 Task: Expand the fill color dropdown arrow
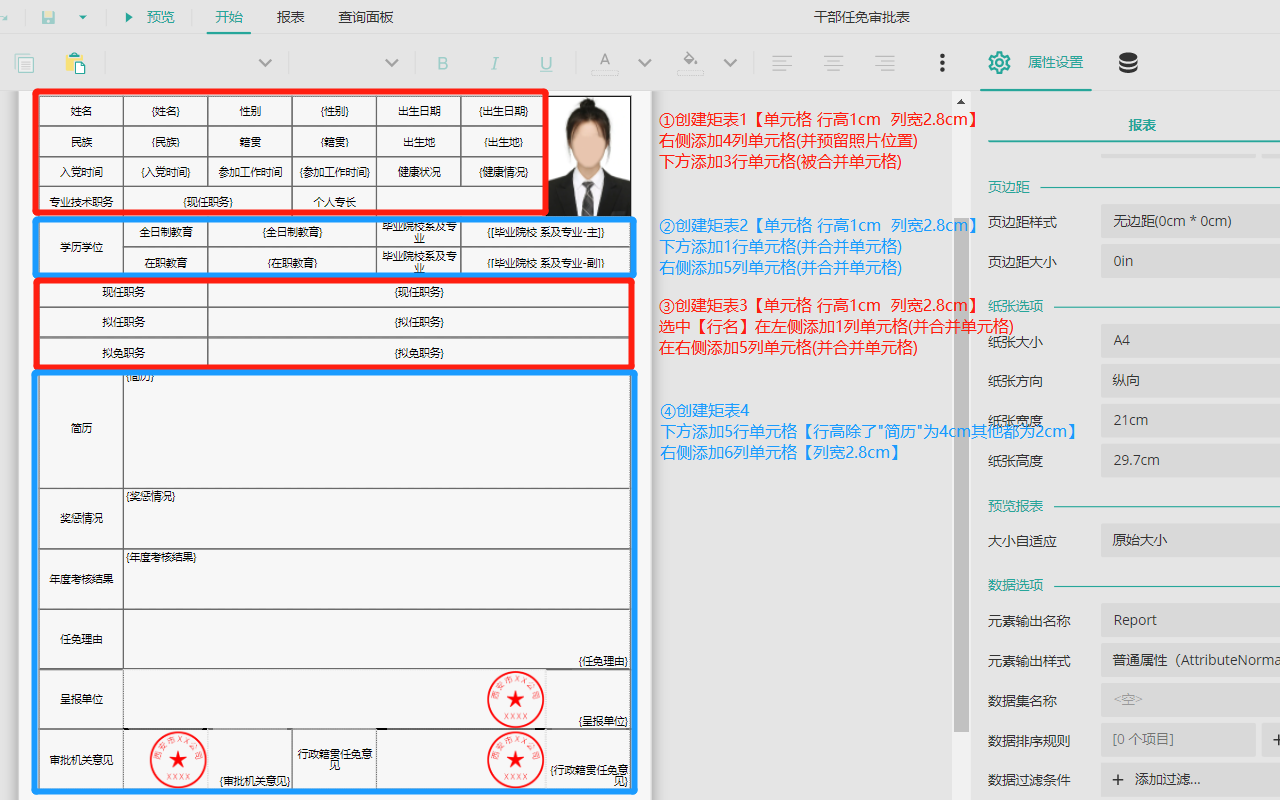point(730,63)
